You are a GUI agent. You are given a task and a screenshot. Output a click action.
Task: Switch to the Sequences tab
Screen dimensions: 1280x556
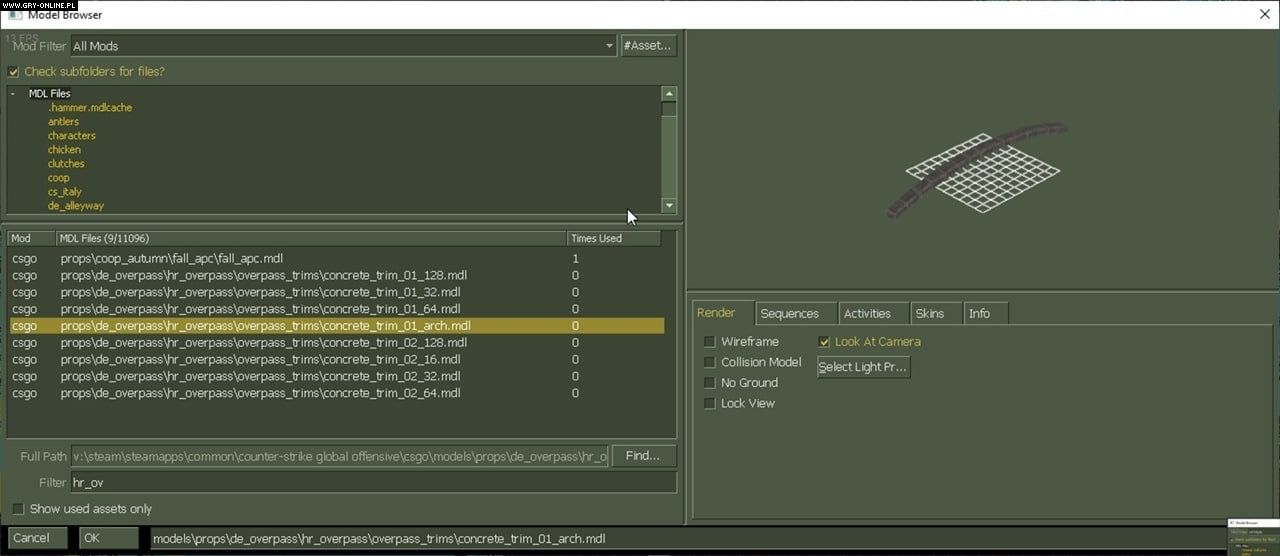click(789, 313)
